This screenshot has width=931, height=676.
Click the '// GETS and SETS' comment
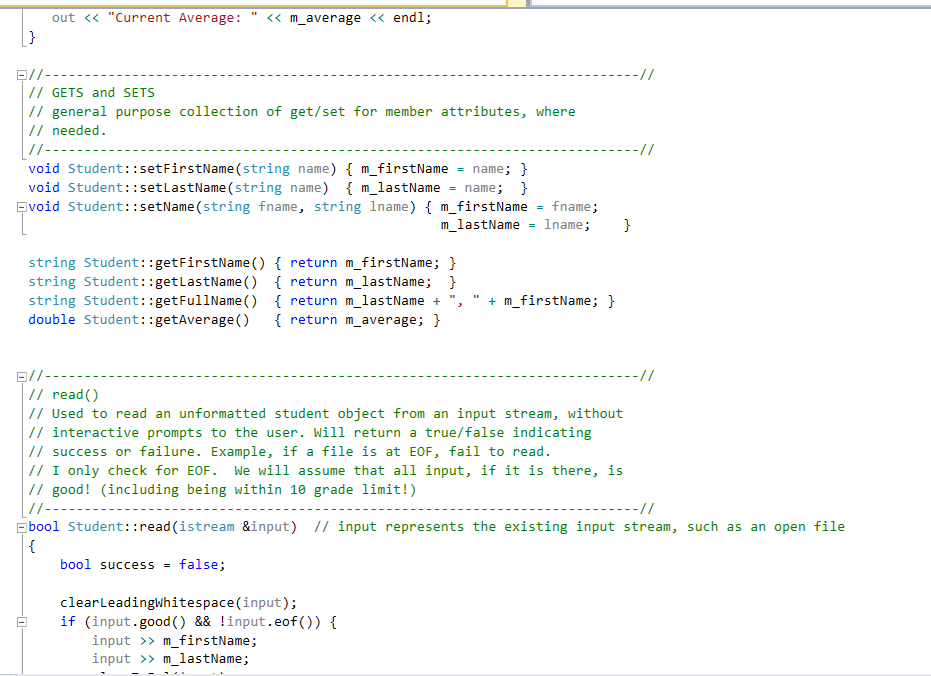click(91, 93)
